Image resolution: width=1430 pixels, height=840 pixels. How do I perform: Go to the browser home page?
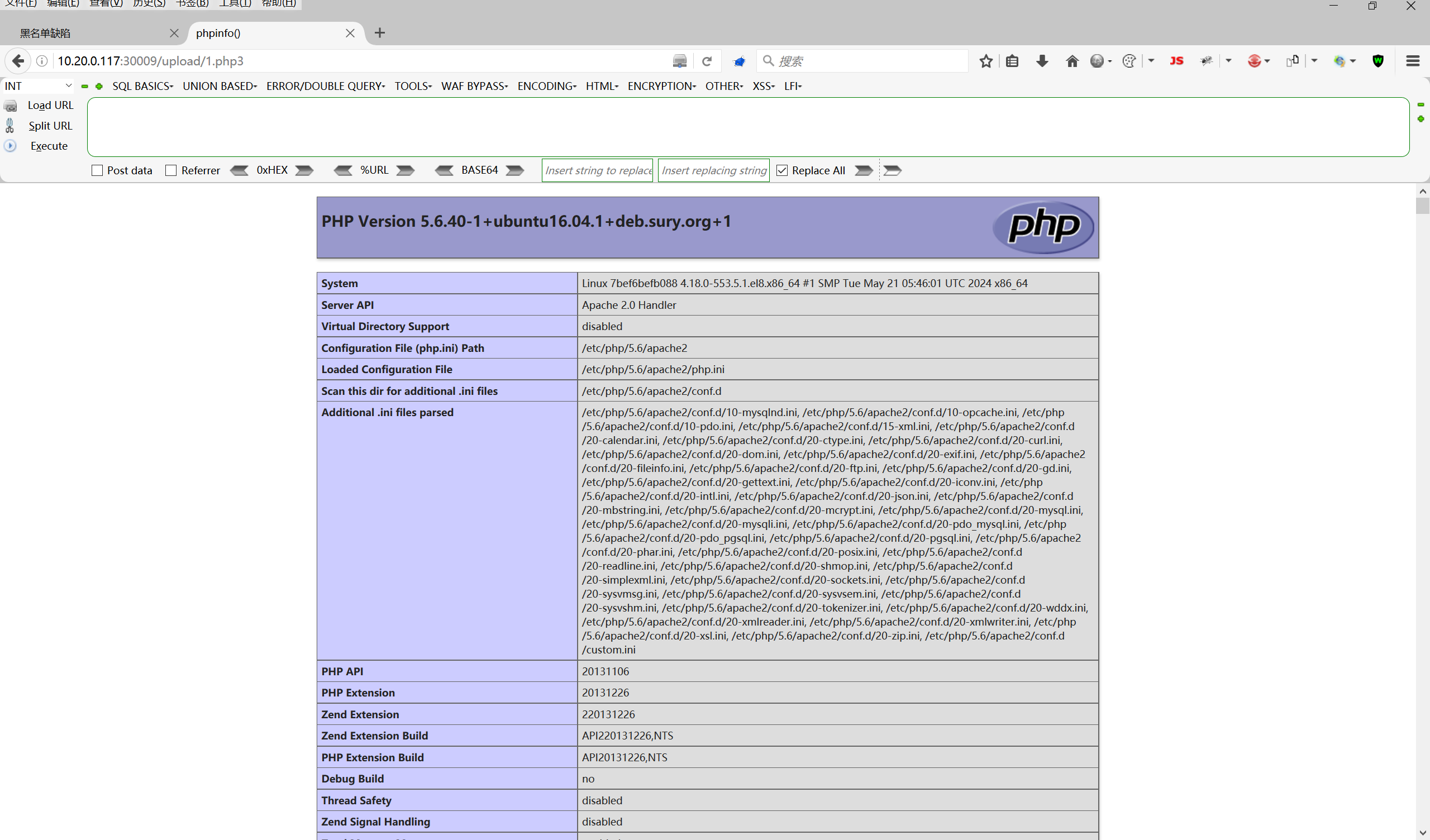(x=1071, y=61)
